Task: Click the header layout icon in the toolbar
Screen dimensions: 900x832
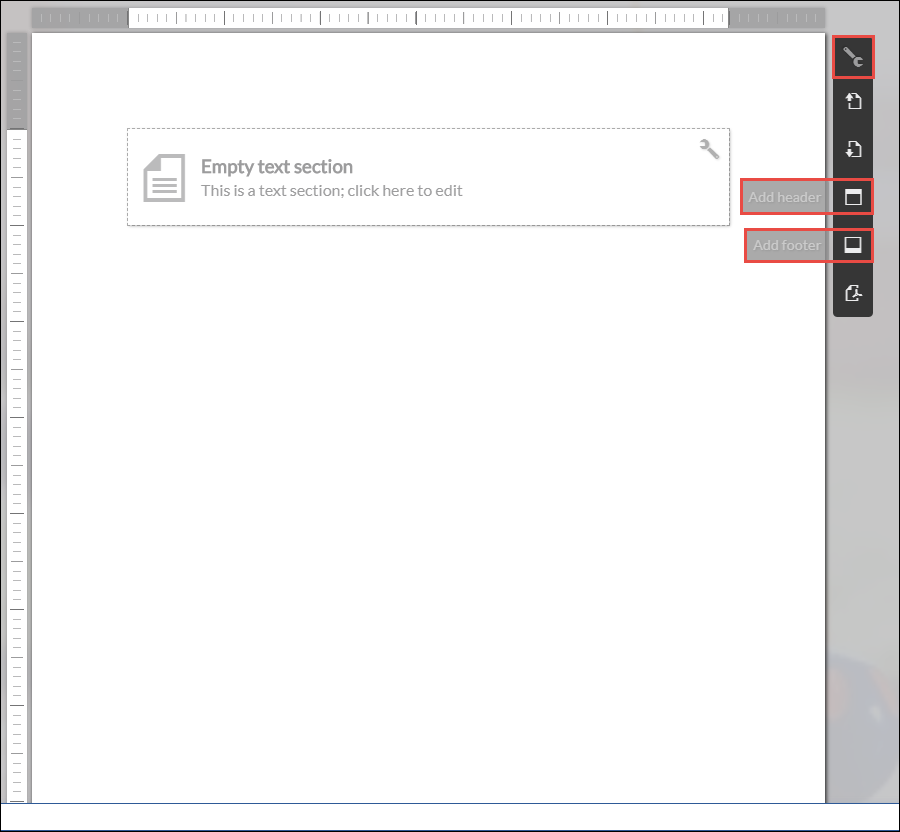Action: [853, 197]
